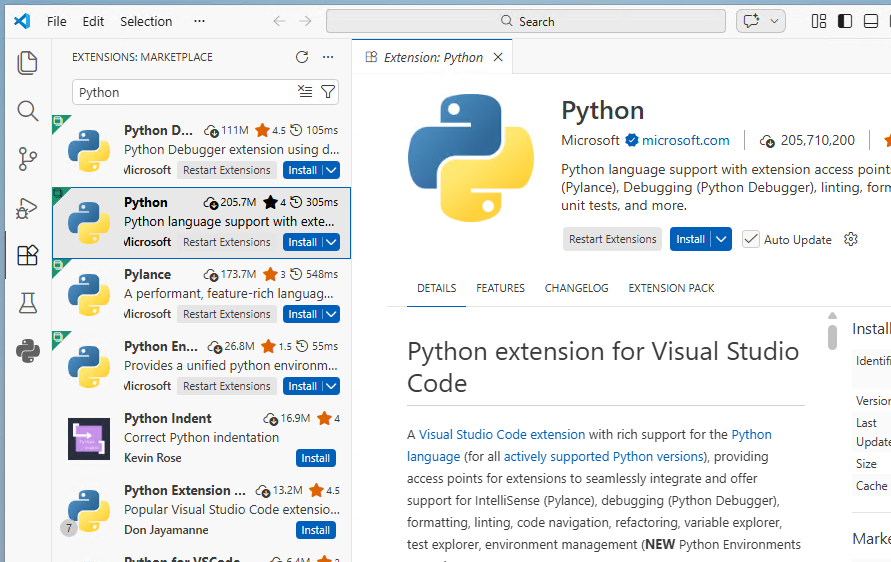891x562 pixels.
Task: Switch to the EXTENSION PACK tab
Action: pyautogui.click(x=671, y=288)
